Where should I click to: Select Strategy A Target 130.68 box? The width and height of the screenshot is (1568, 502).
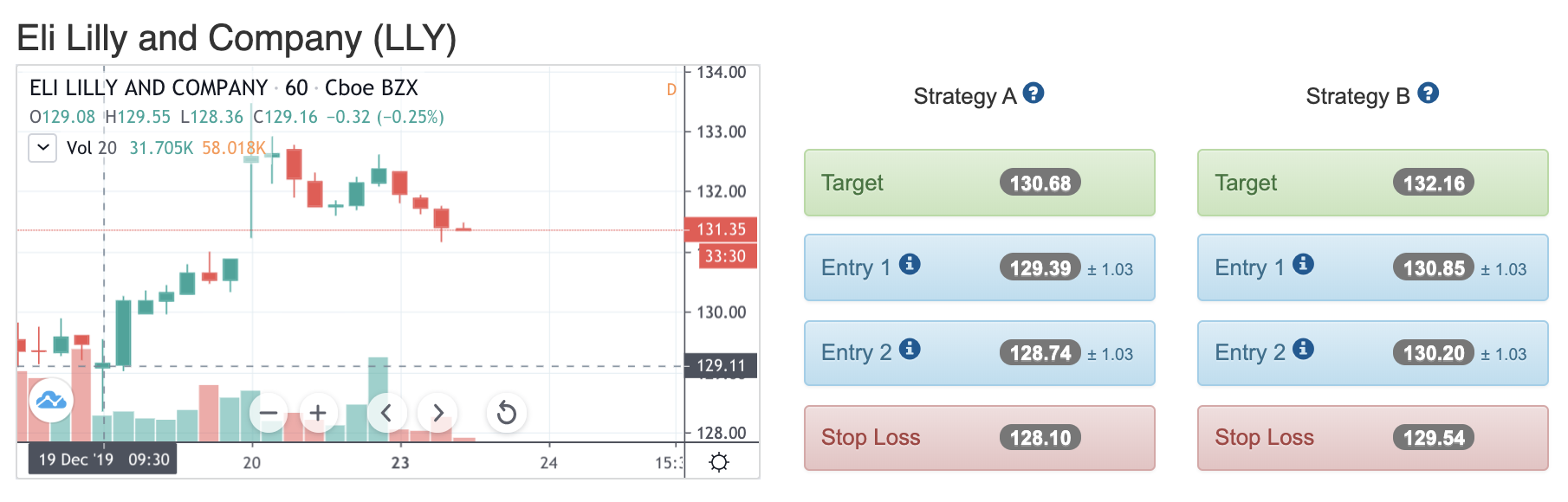pyautogui.click(x=980, y=183)
